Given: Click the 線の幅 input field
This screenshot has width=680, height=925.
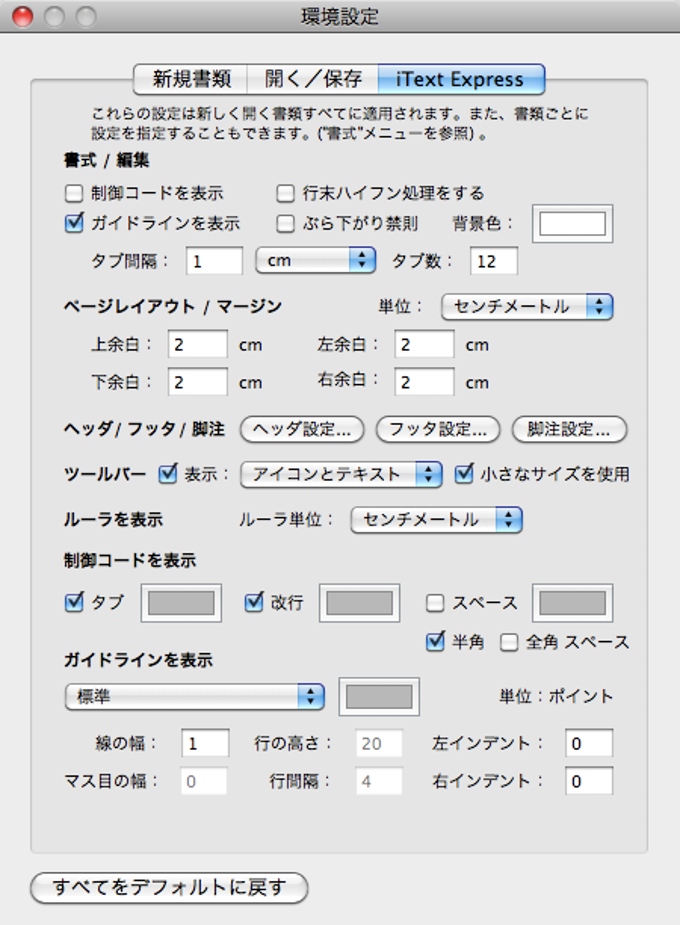Looking at the screenshot, I should click(205, 743).
